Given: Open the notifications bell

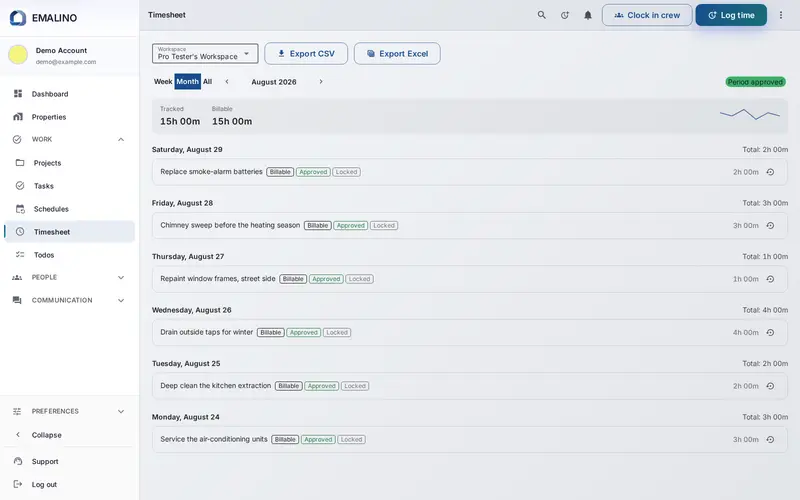Looking at the screenshot, I should click(588, 15).
